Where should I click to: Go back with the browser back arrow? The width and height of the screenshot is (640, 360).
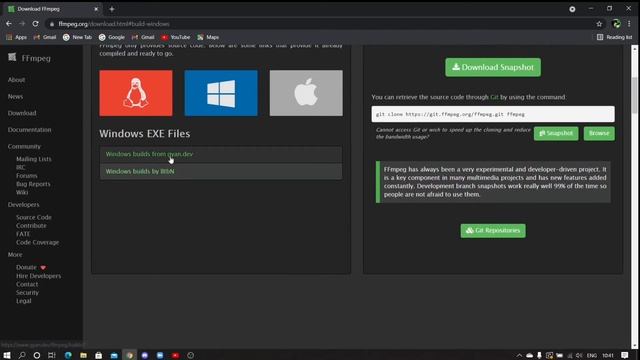9,24
